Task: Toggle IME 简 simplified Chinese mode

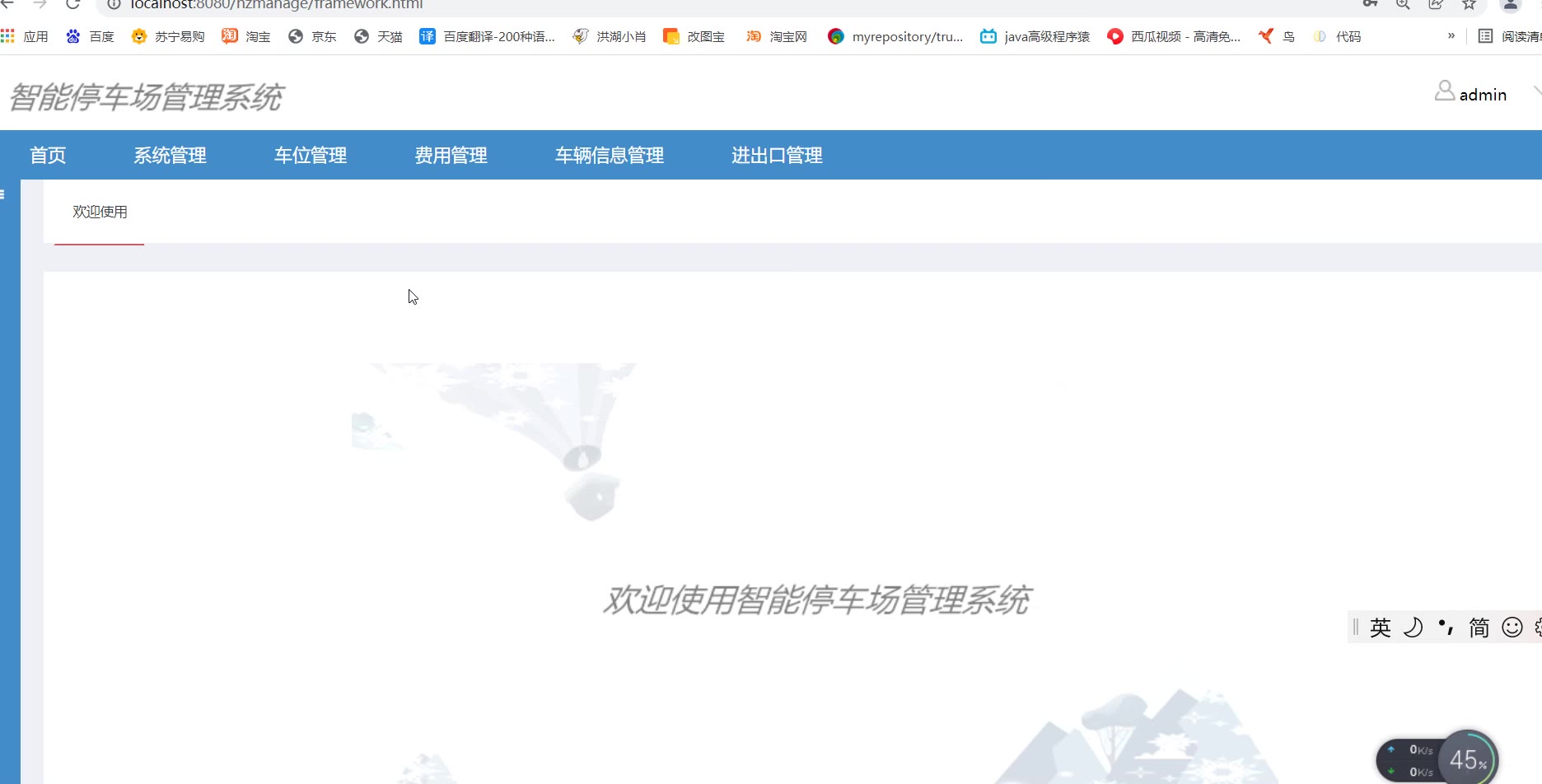Action: tap(1479, 628)
